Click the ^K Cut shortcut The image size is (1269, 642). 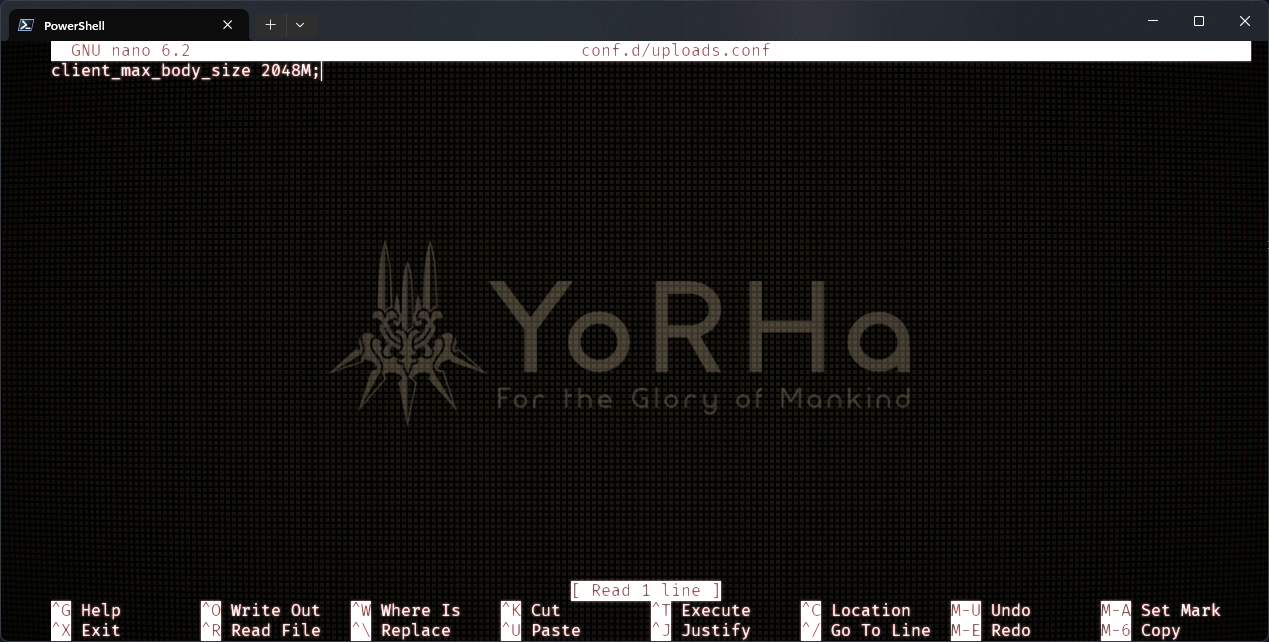[530, 610]
